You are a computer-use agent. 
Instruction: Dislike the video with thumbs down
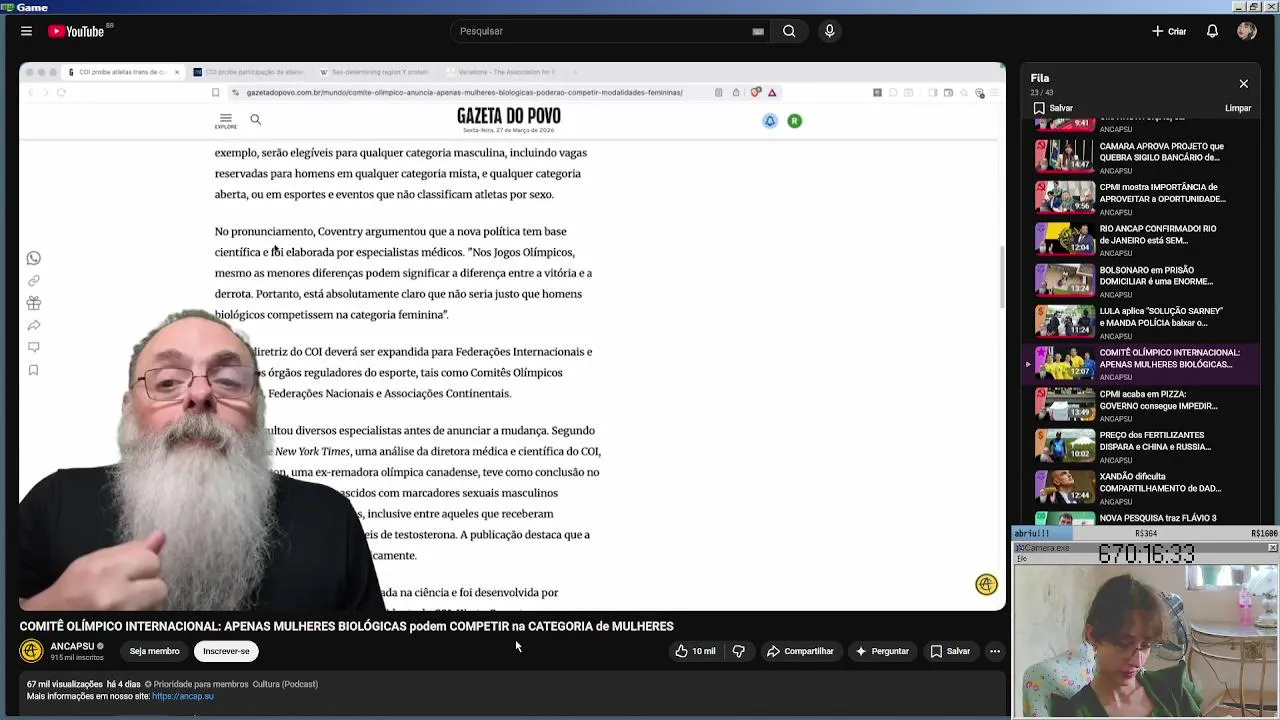coord(739,651)
